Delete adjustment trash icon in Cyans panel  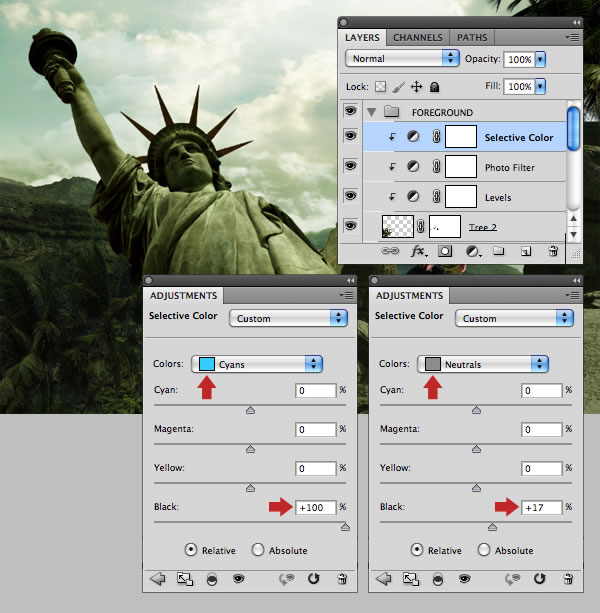pos(342,579)
